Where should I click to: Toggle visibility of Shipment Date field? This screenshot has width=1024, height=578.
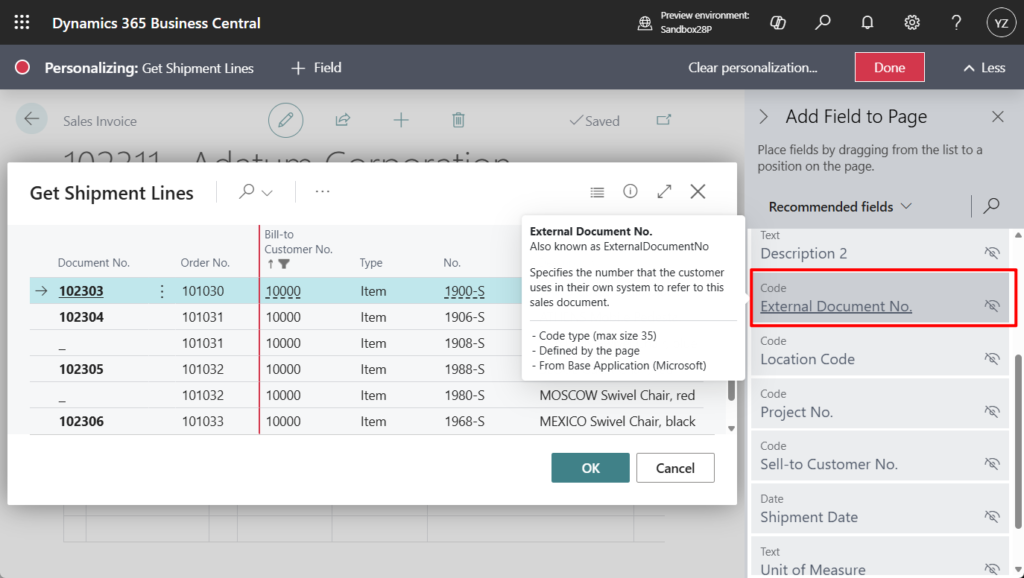coord(992,516)
